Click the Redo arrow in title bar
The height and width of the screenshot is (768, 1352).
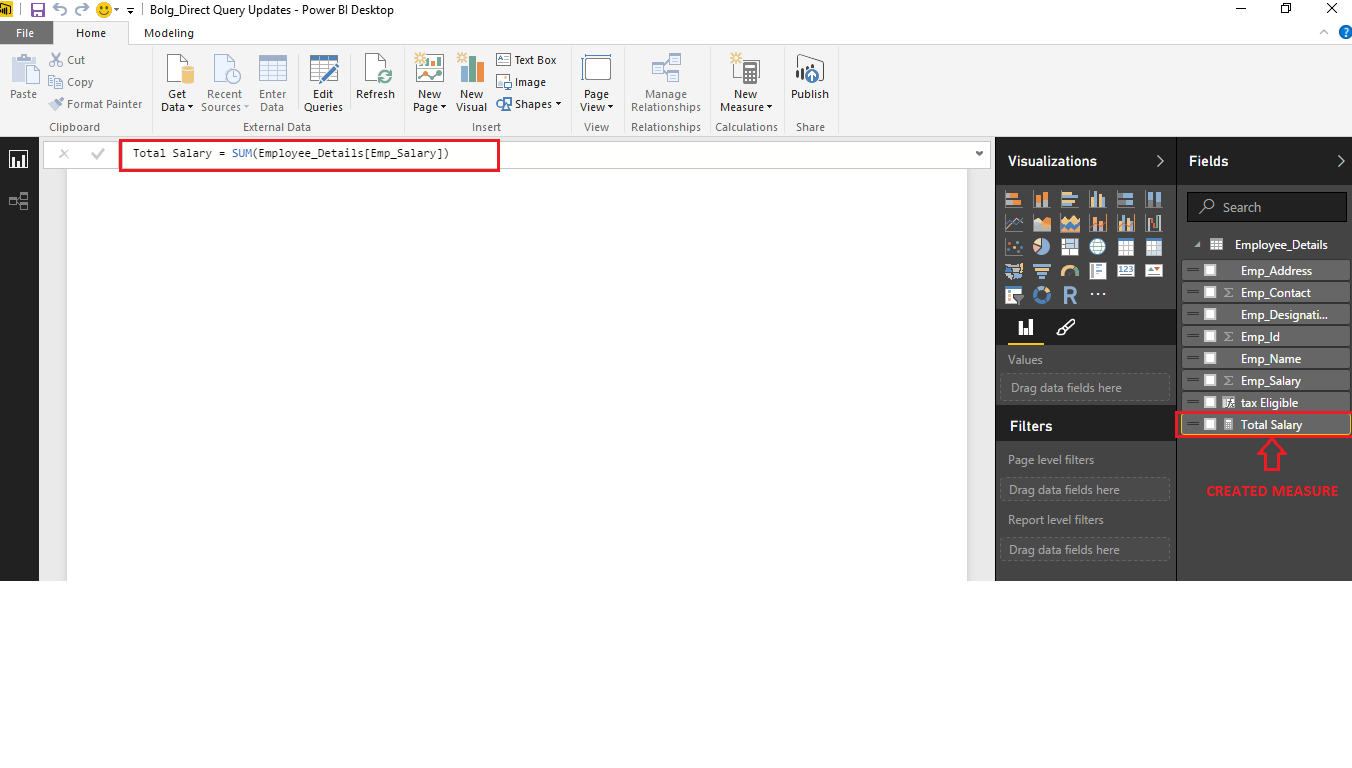coord(82,10)
